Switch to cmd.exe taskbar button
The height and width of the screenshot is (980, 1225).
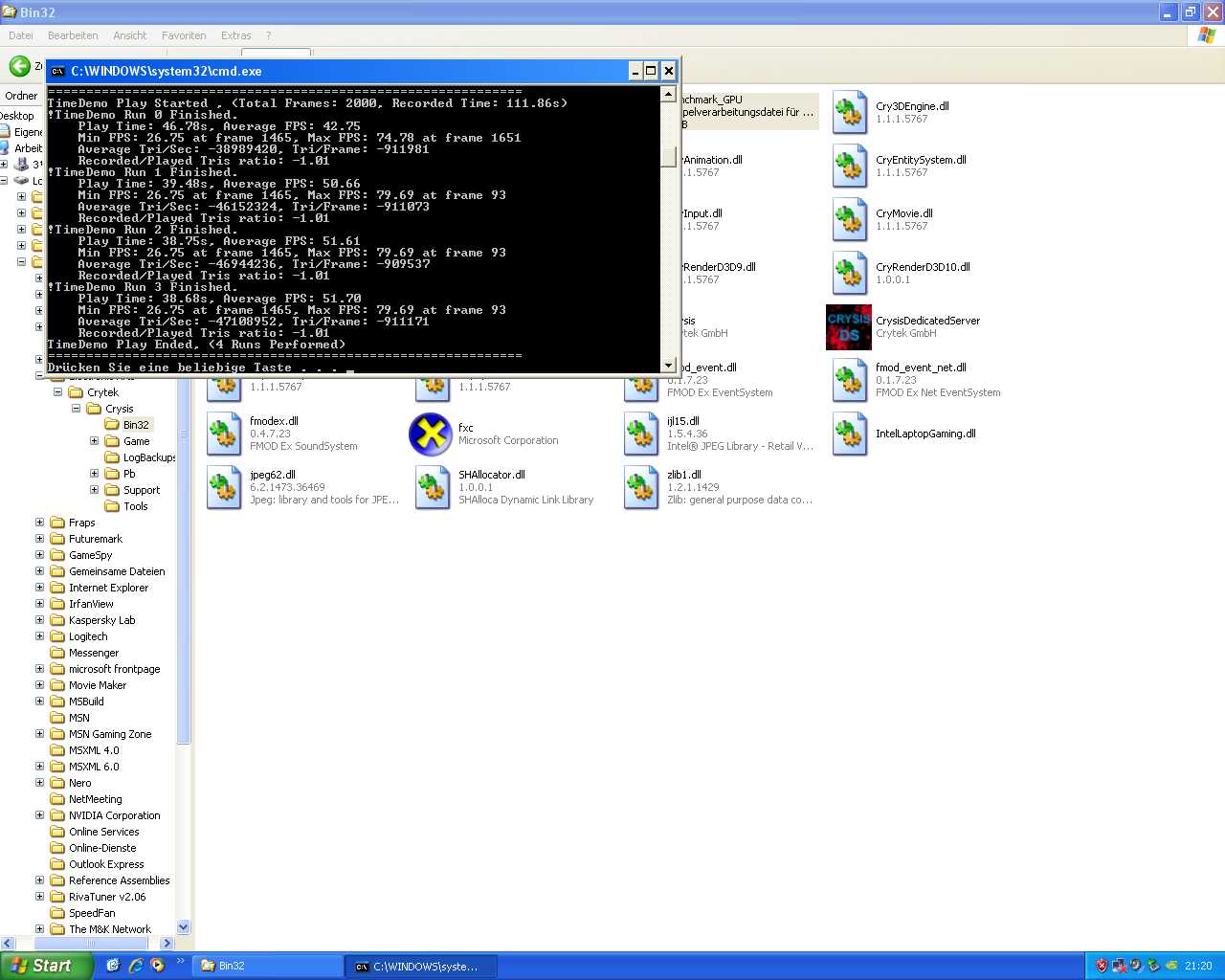pos(423,966)
